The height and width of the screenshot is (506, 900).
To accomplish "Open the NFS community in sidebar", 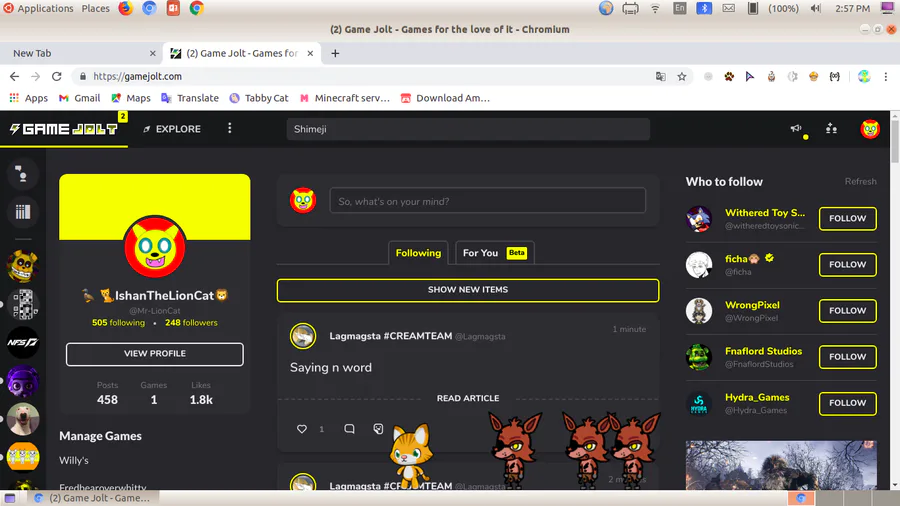I will (23, 342).
